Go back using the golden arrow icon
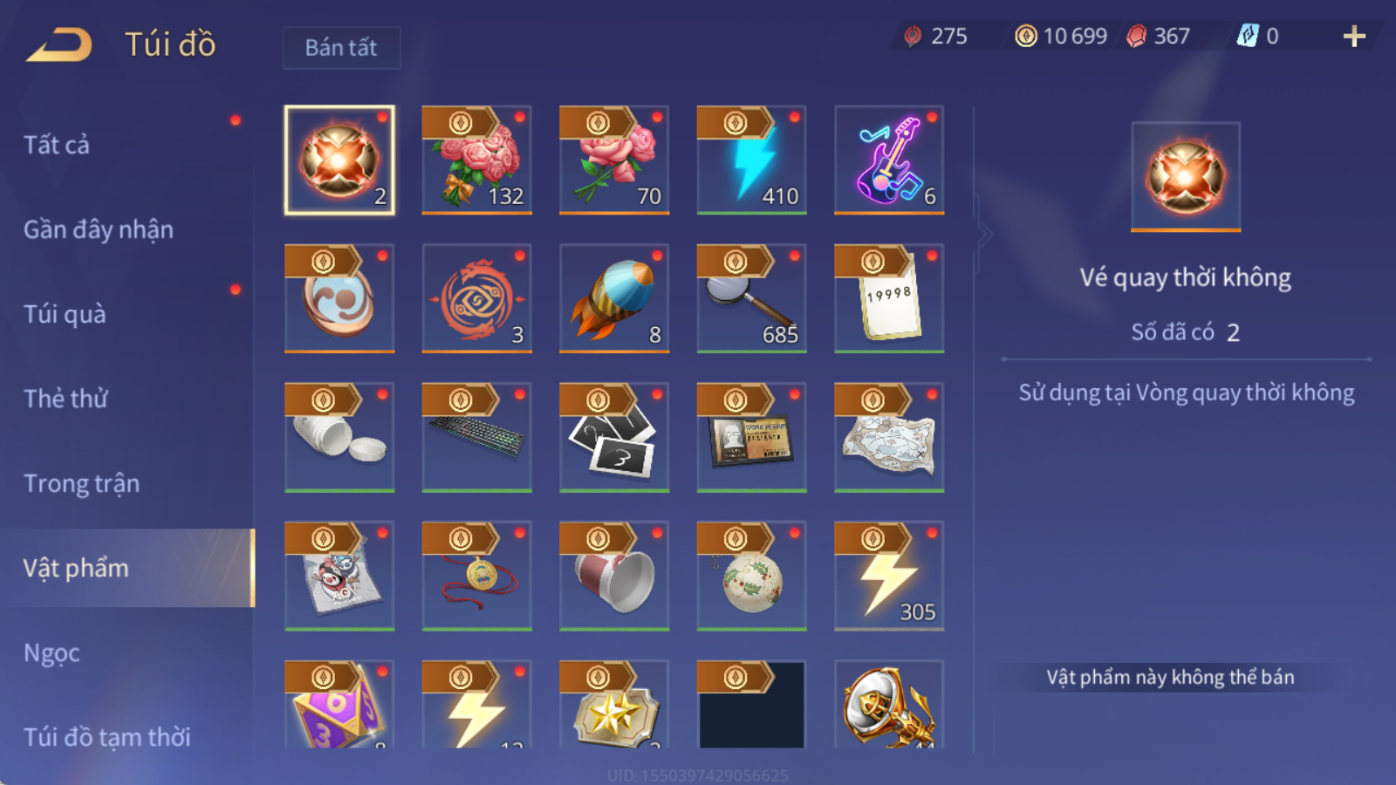Screen dimensions: 1396x785 (59, 45)
